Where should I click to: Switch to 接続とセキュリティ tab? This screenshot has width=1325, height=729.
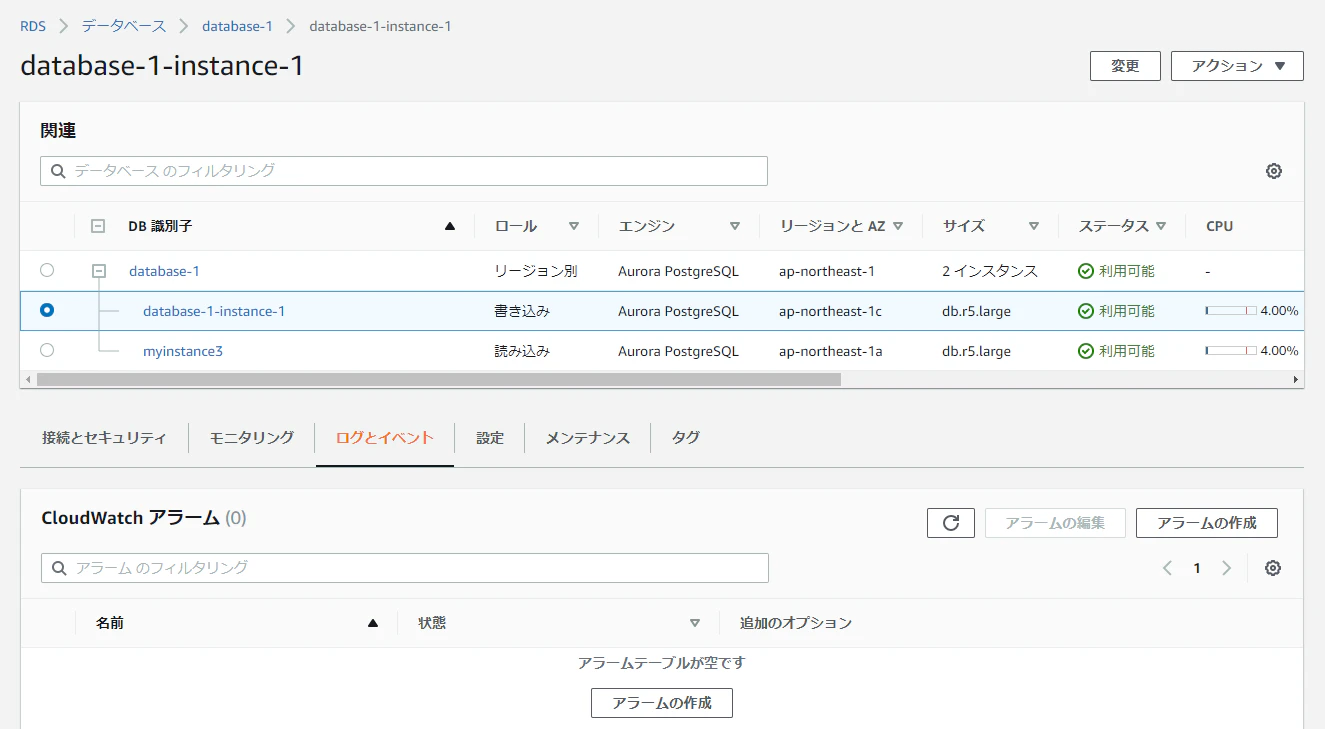click(x=104, y=438)
